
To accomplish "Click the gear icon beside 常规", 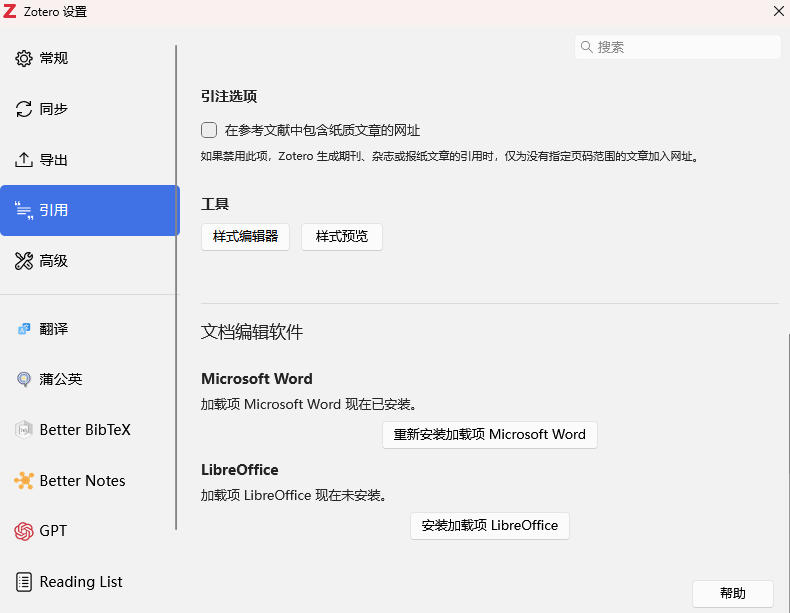I will coord(24,58).
